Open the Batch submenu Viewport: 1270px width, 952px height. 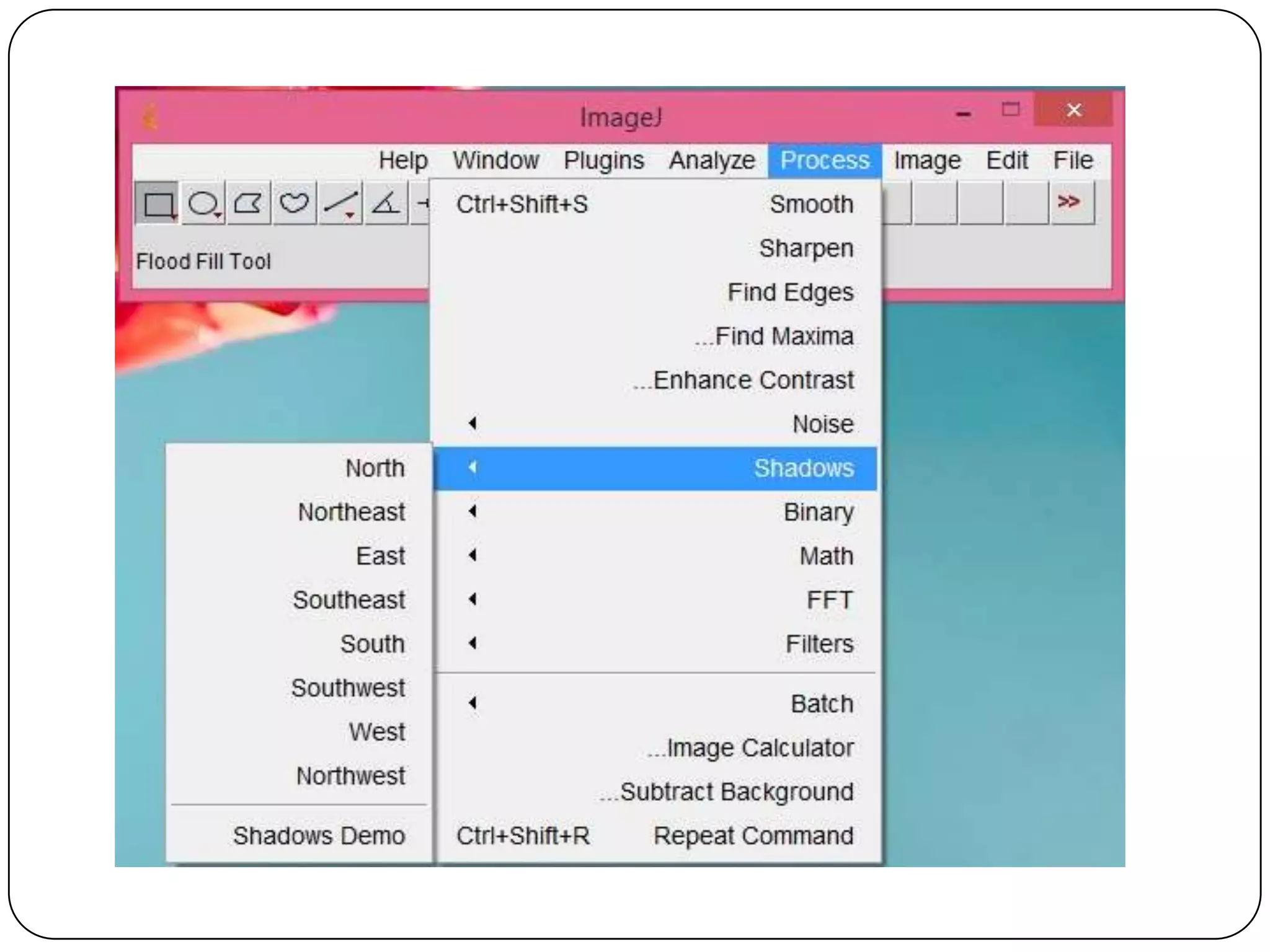point(821,703)
